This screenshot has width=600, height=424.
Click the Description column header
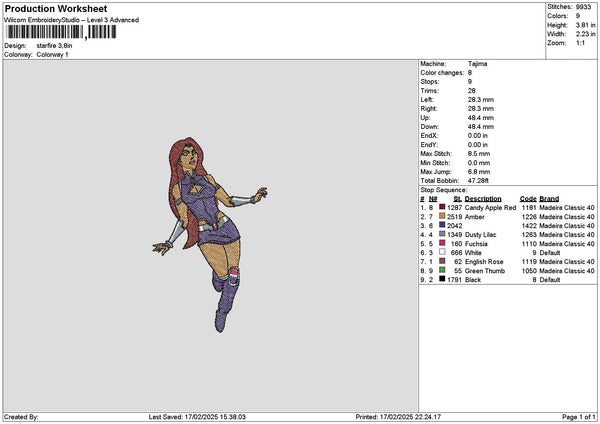(484, 198)
